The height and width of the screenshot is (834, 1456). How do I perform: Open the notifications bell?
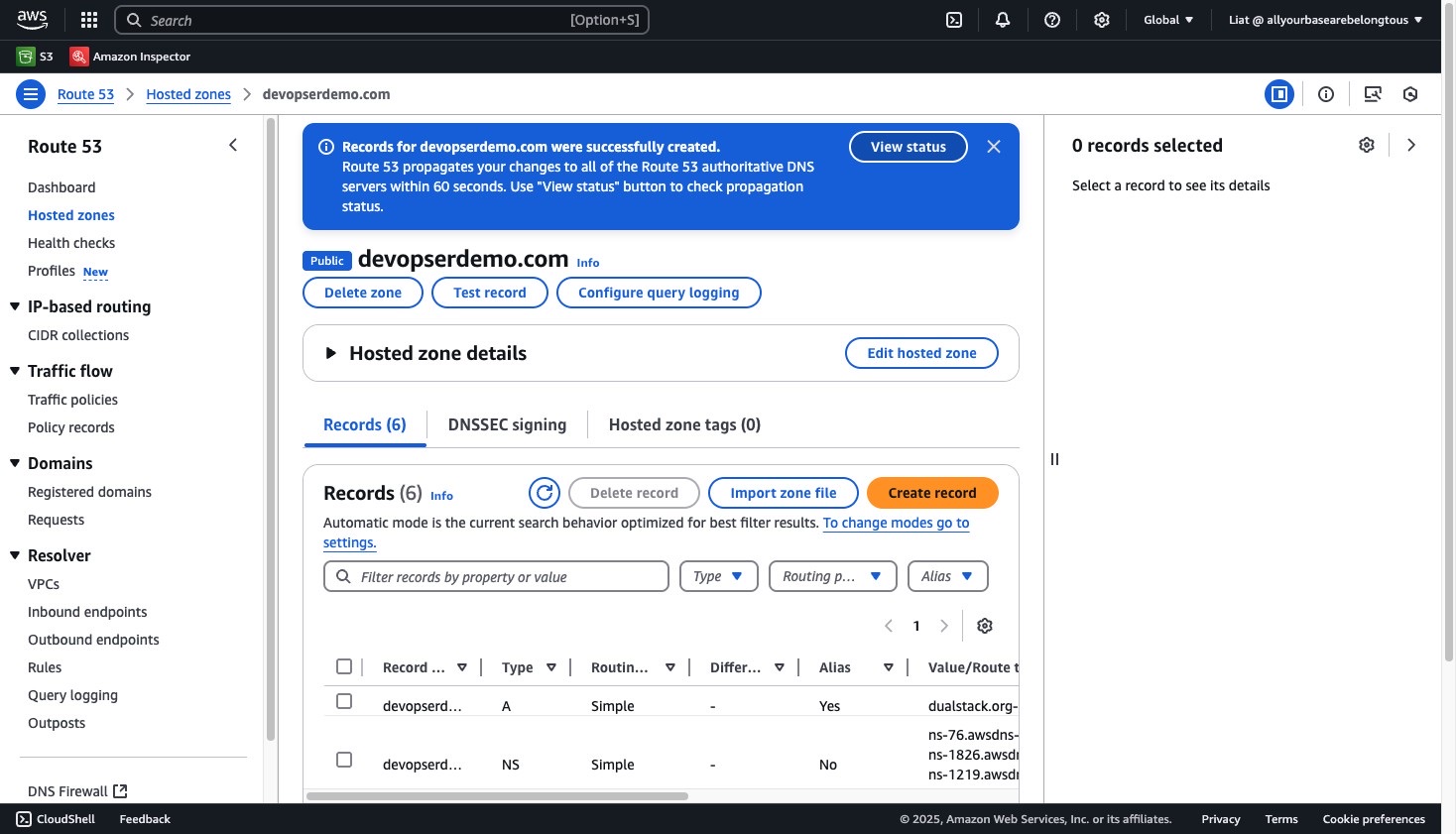(1003, 20)
